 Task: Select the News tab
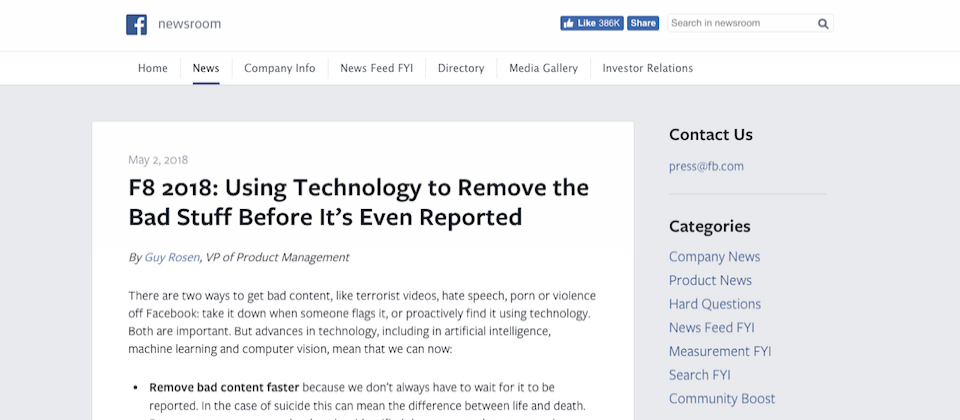pyautogui.click(x=206, y=68)
